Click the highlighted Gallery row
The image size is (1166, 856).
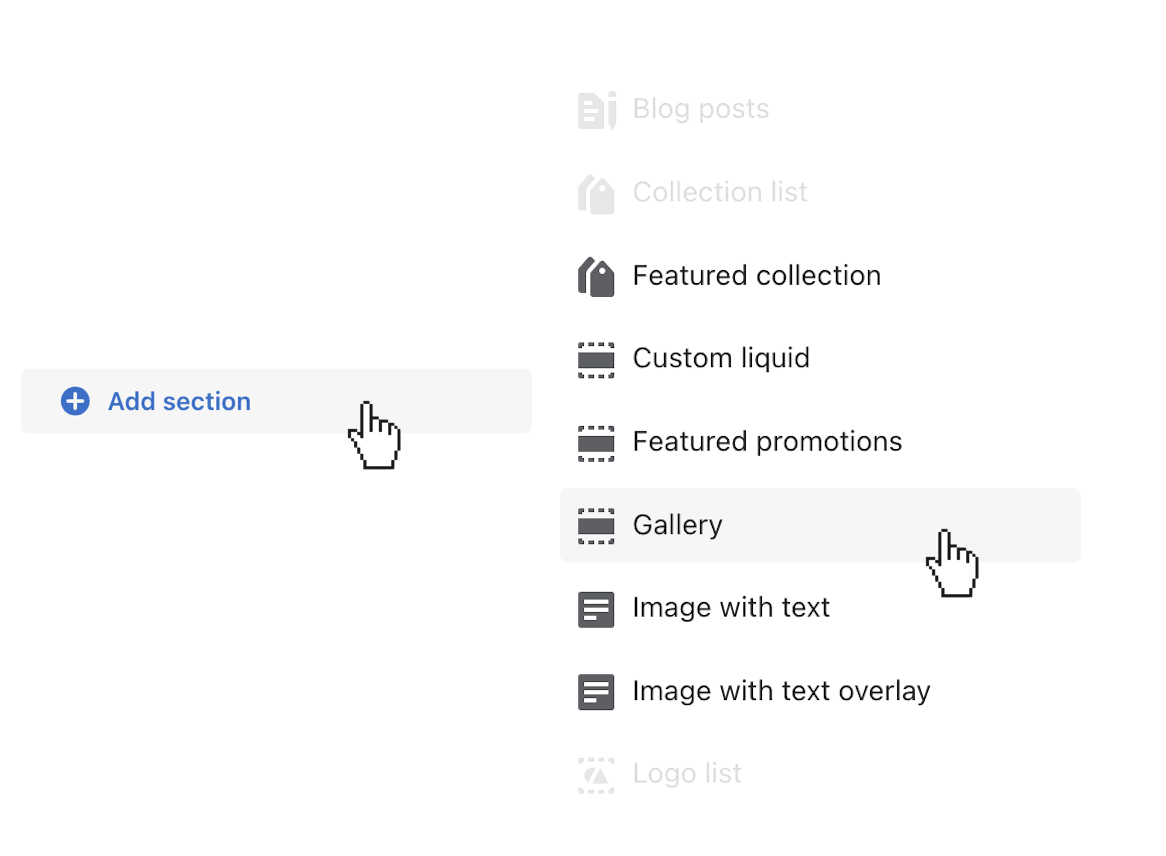pyautogui.click(x=820, y=525)
